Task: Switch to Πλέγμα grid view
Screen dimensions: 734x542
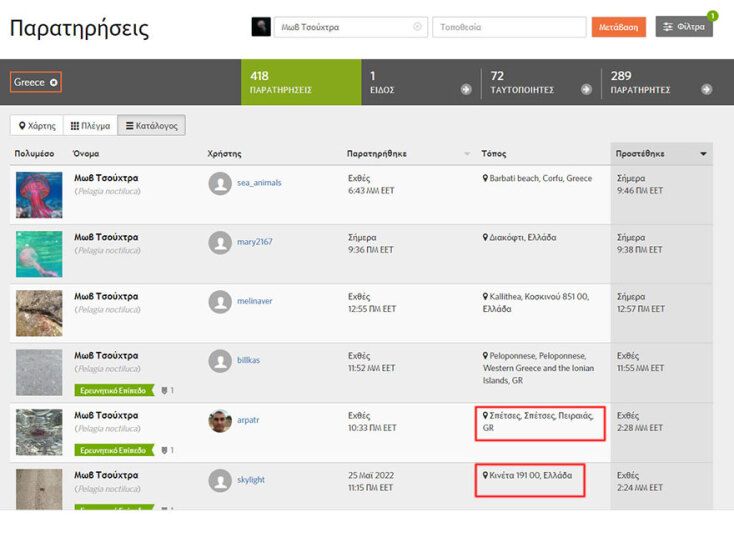Action: coord(90,126)
